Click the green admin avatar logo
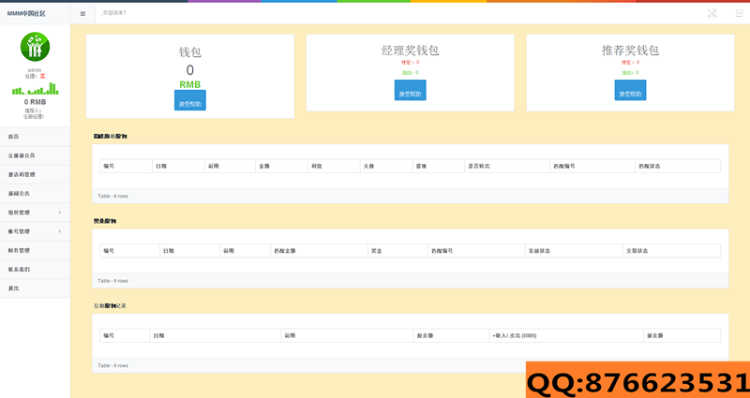 click(x=35, y=47)
